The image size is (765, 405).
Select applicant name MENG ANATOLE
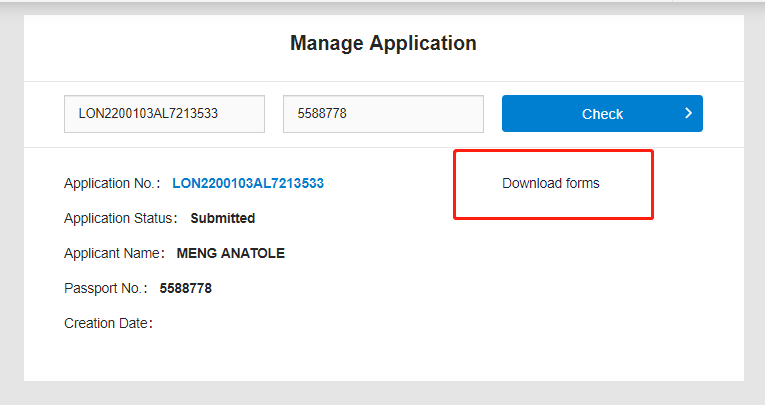pyautogui.click(x=230, y=253)
